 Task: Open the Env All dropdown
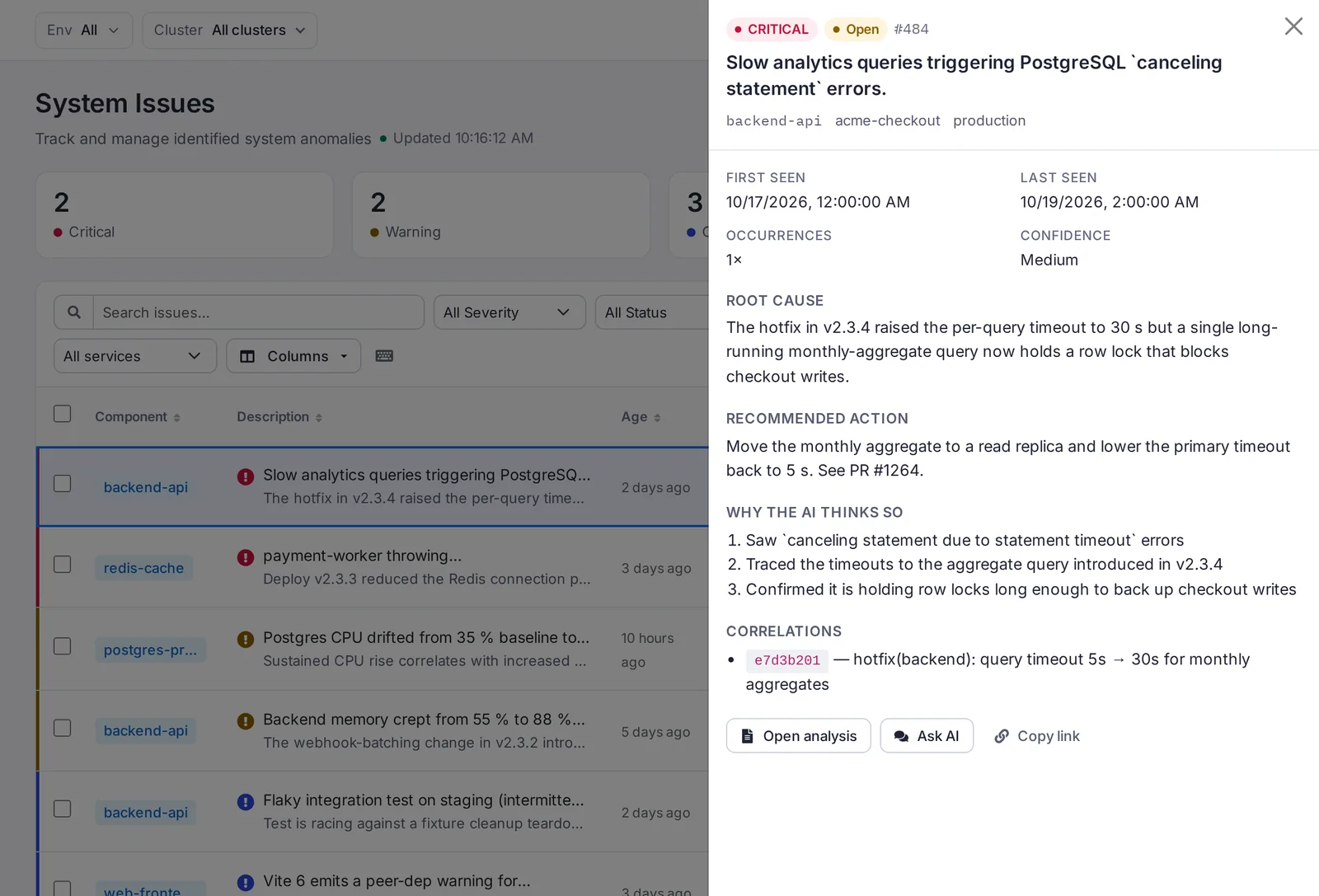click(x=84, y=30)
